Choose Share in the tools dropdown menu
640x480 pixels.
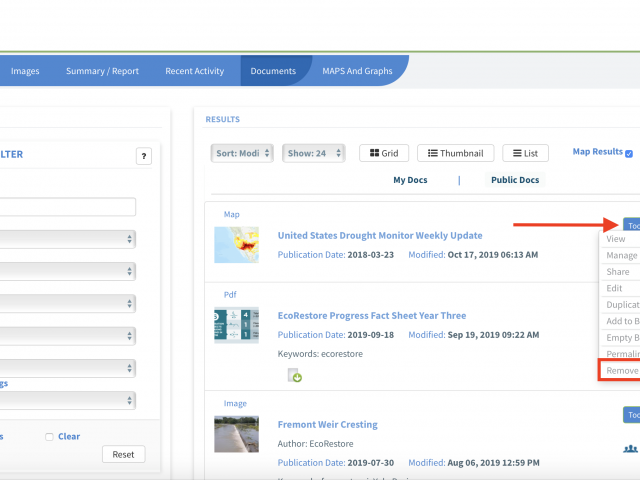[x=618, y=272]
